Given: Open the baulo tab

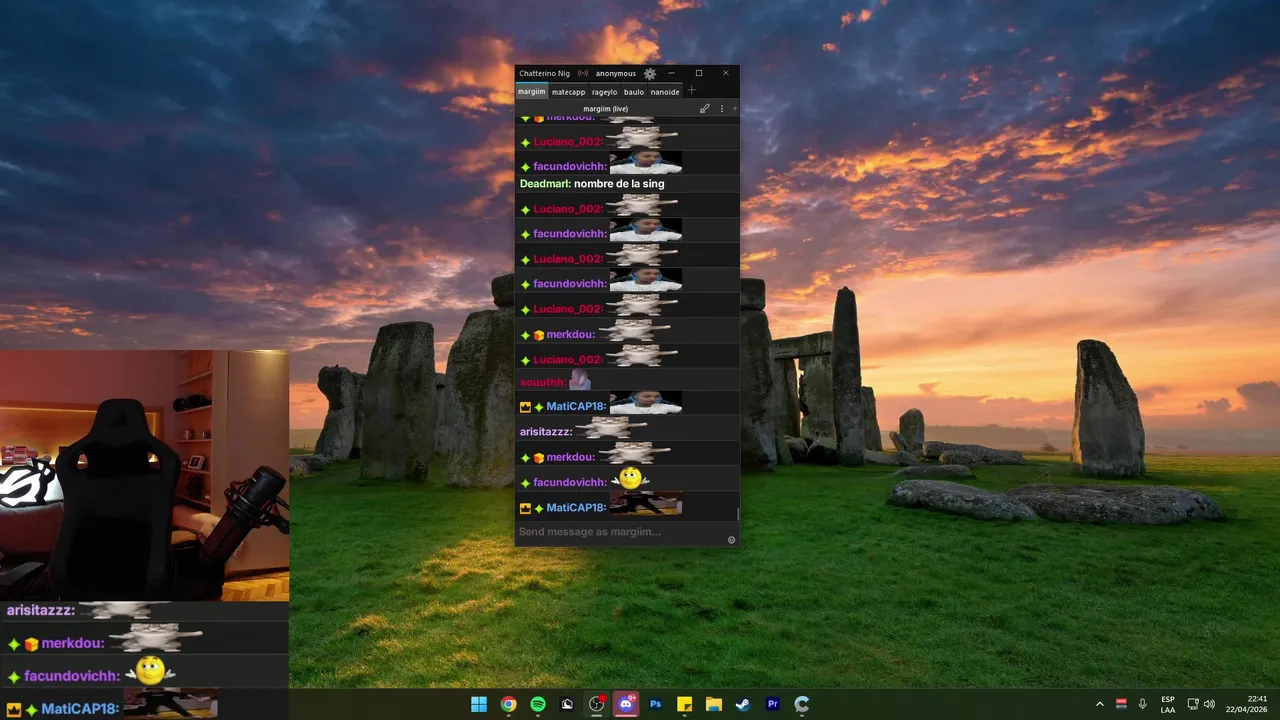Looking at the screenshot, I should pyautogui.click(x=634, y=91).
